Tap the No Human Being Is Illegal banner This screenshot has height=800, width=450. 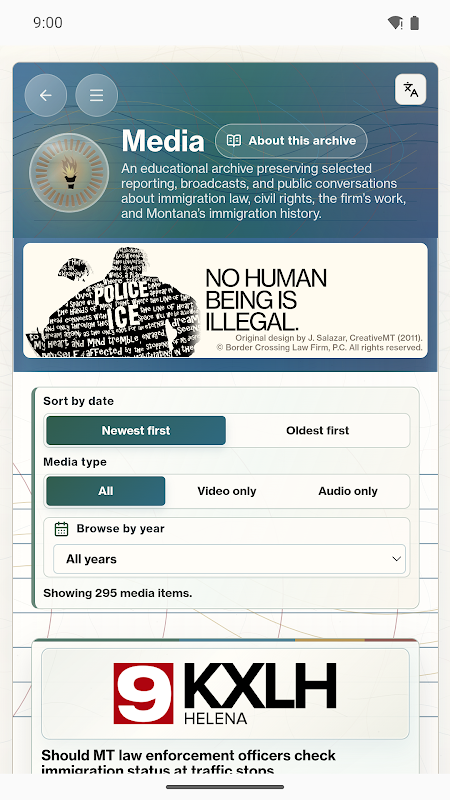pyautogui.click(x=225, y=301)
